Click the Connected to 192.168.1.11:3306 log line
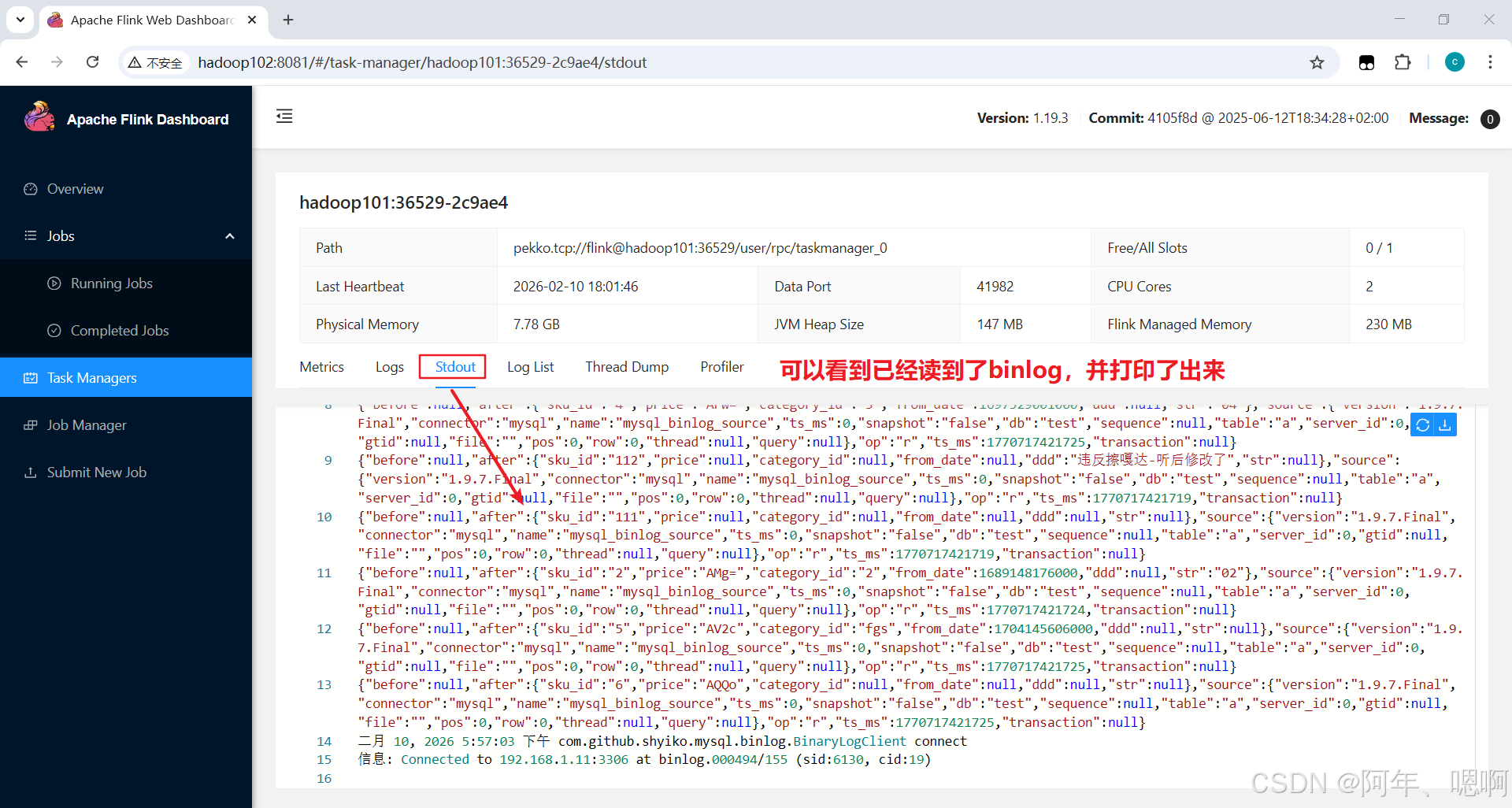Viewport: 1512px width, 808px height. pos(644,760)
